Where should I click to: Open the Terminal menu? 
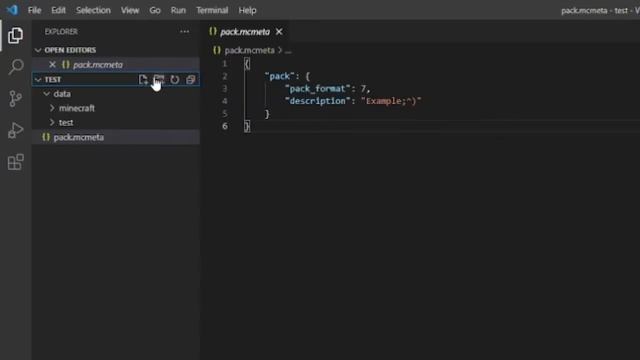click(x=212, y=10)
